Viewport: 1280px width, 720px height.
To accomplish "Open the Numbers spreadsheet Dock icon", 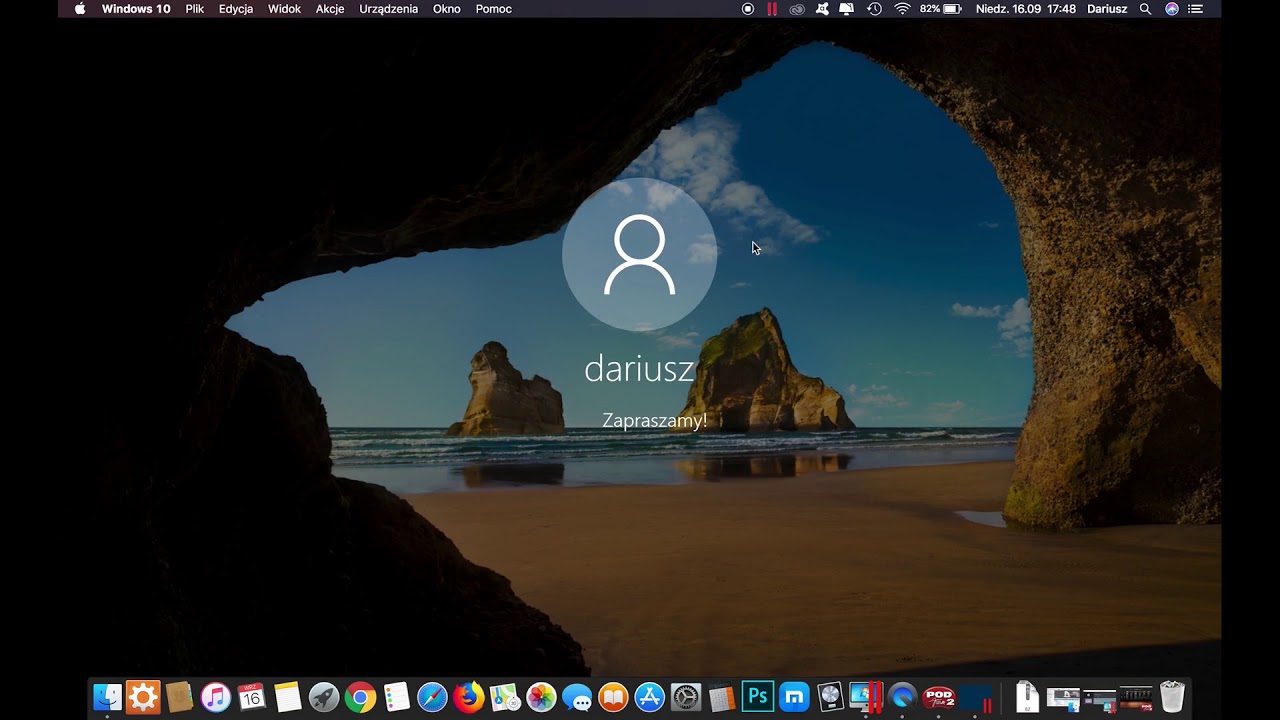I will [x=722, y=697].
